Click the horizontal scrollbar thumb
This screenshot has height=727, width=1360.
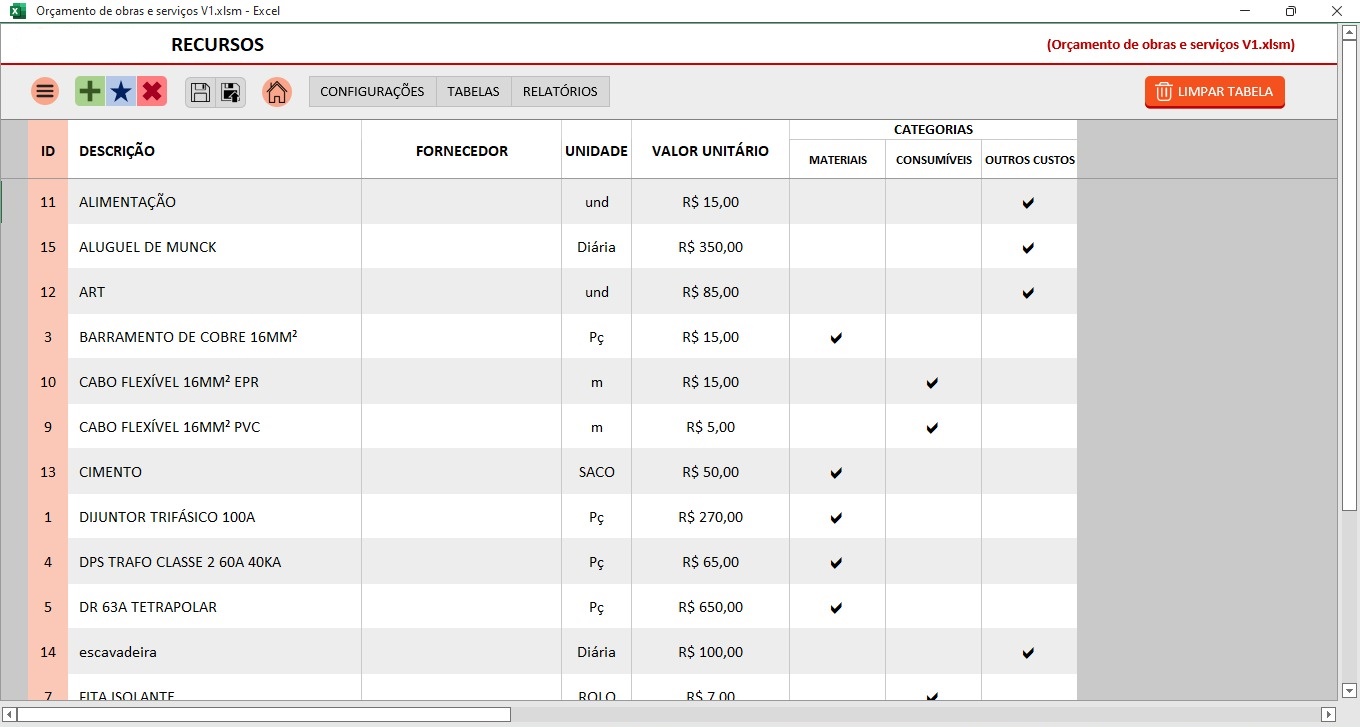pyautogui.click(x=264, y=714)
